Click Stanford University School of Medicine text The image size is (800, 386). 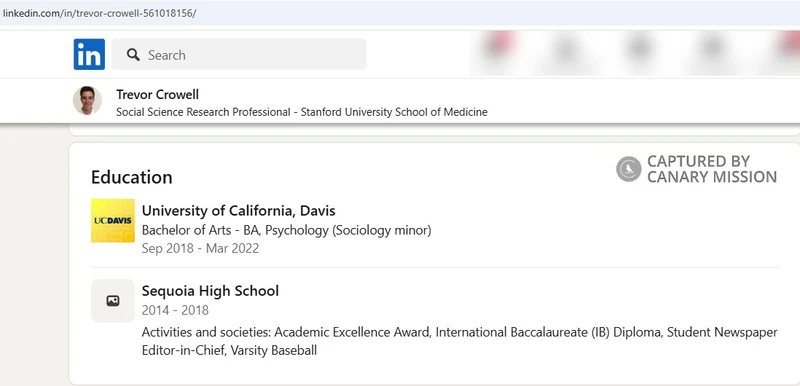(394, 112)
